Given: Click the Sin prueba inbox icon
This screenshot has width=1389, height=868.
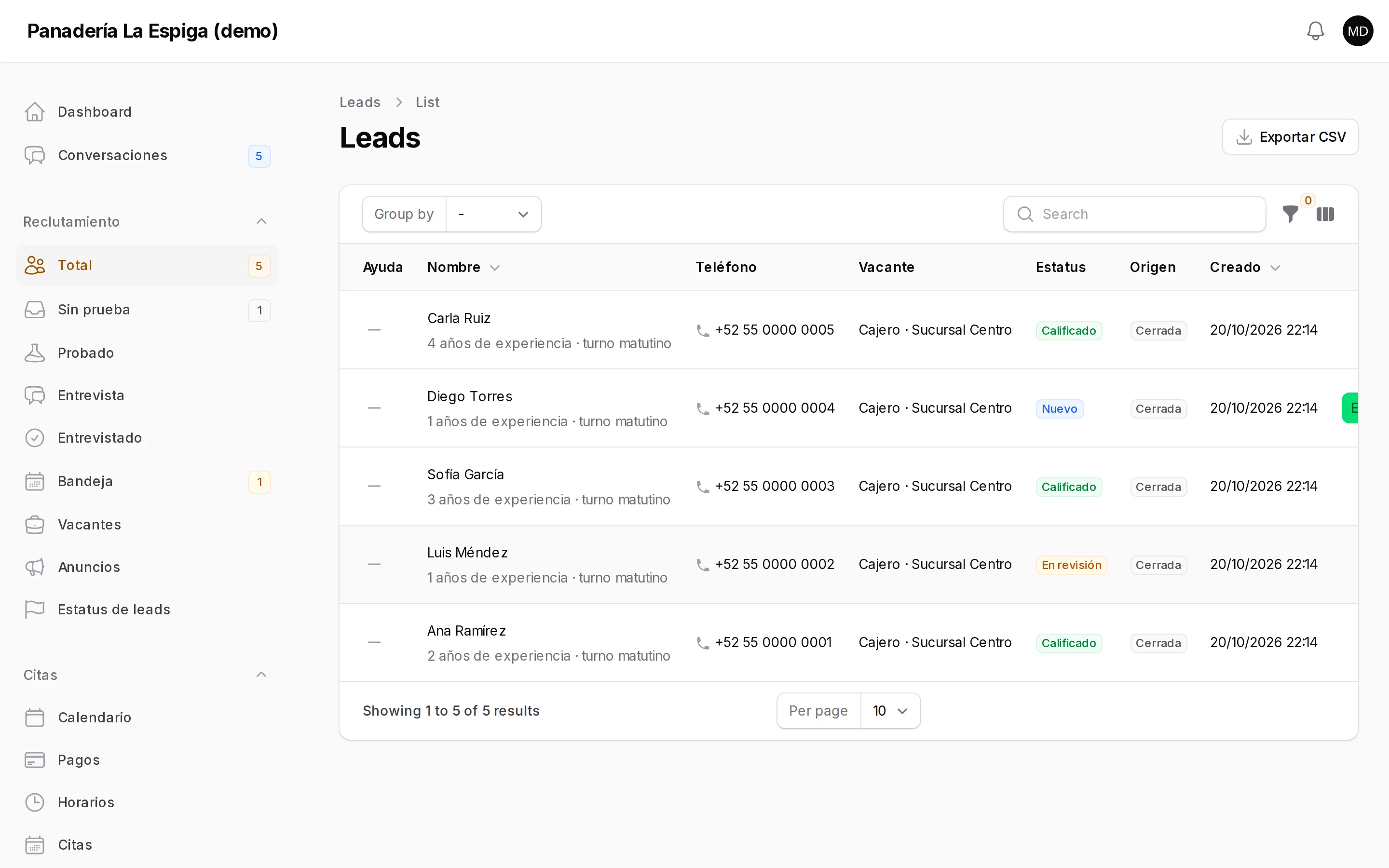Looking at the screenshot, I should coord(34,310).
